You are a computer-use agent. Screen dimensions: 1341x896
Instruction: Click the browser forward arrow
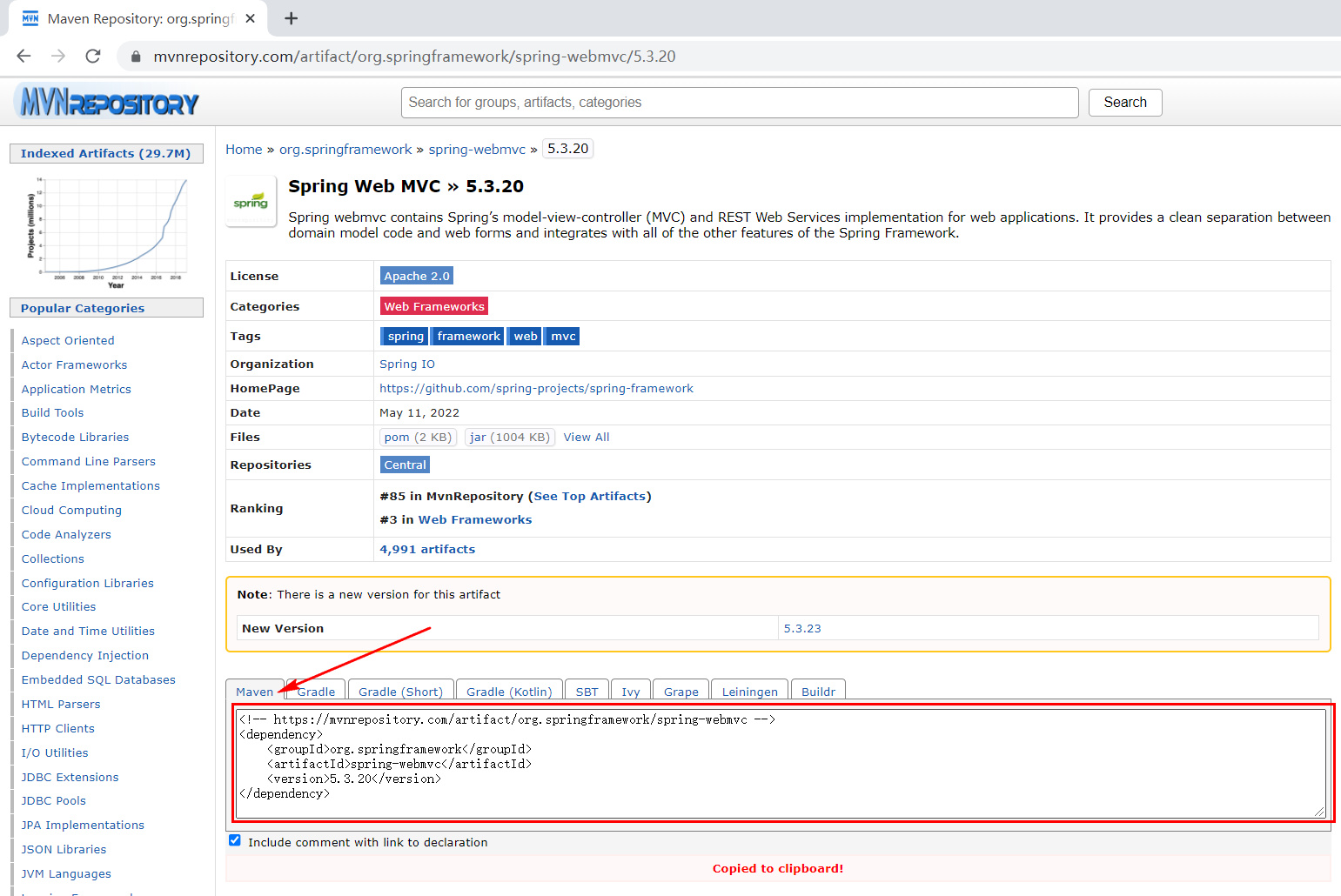tap(58, 56)
